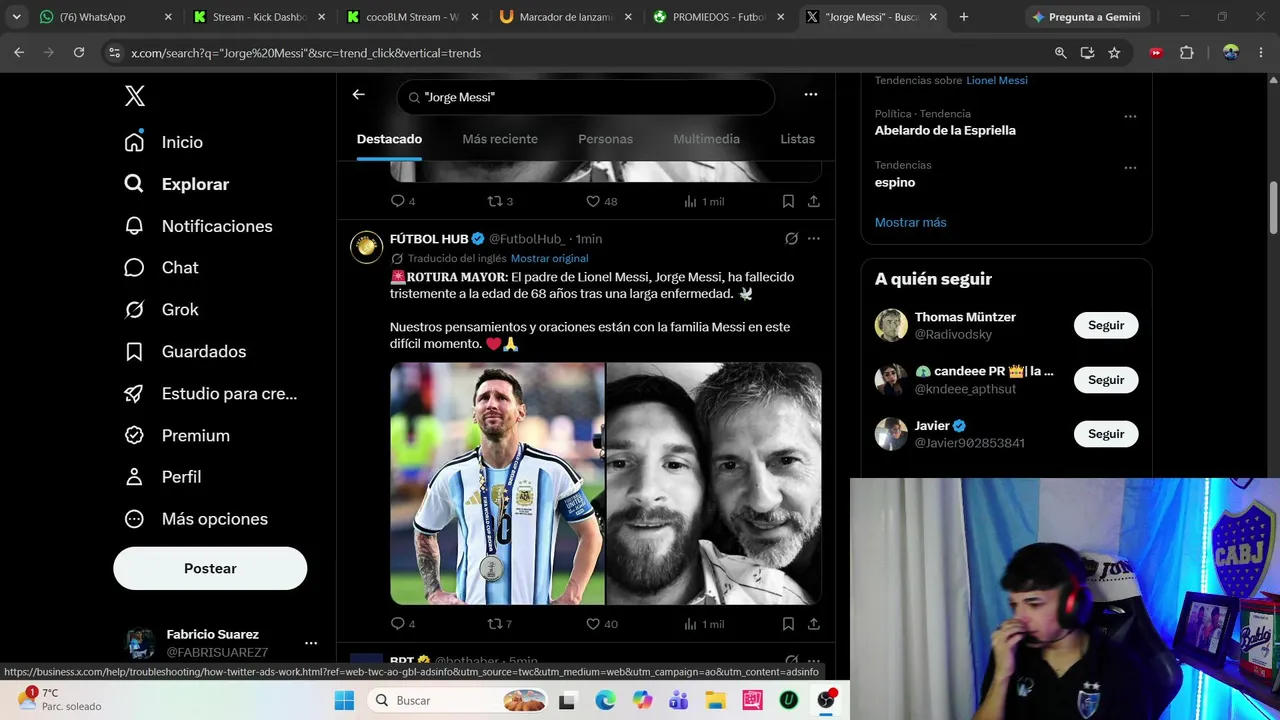Go to Inicio home icon
The height and width of the screenshot is (720, 1280).
134,142
